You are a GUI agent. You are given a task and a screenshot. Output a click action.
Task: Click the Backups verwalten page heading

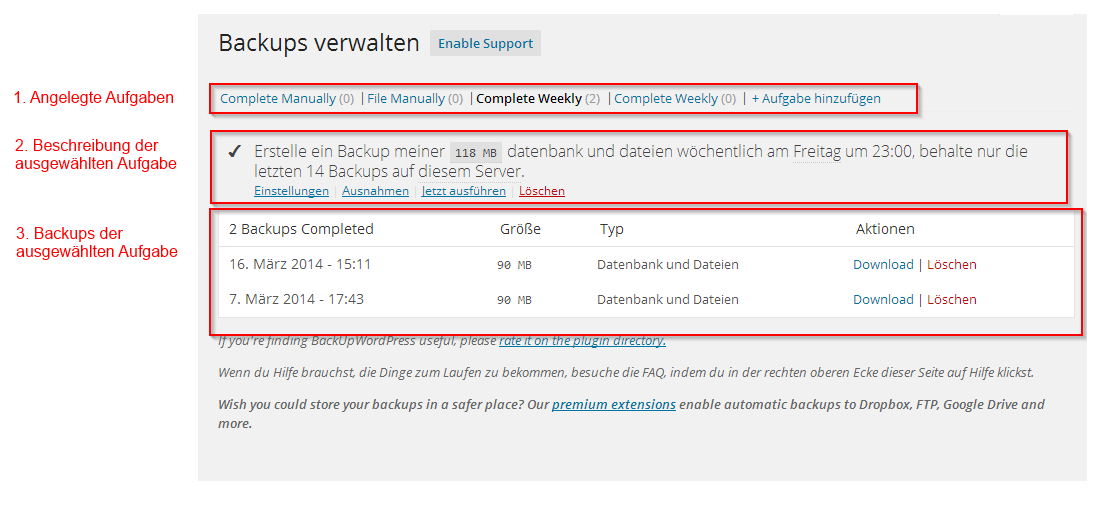point(319,43)
